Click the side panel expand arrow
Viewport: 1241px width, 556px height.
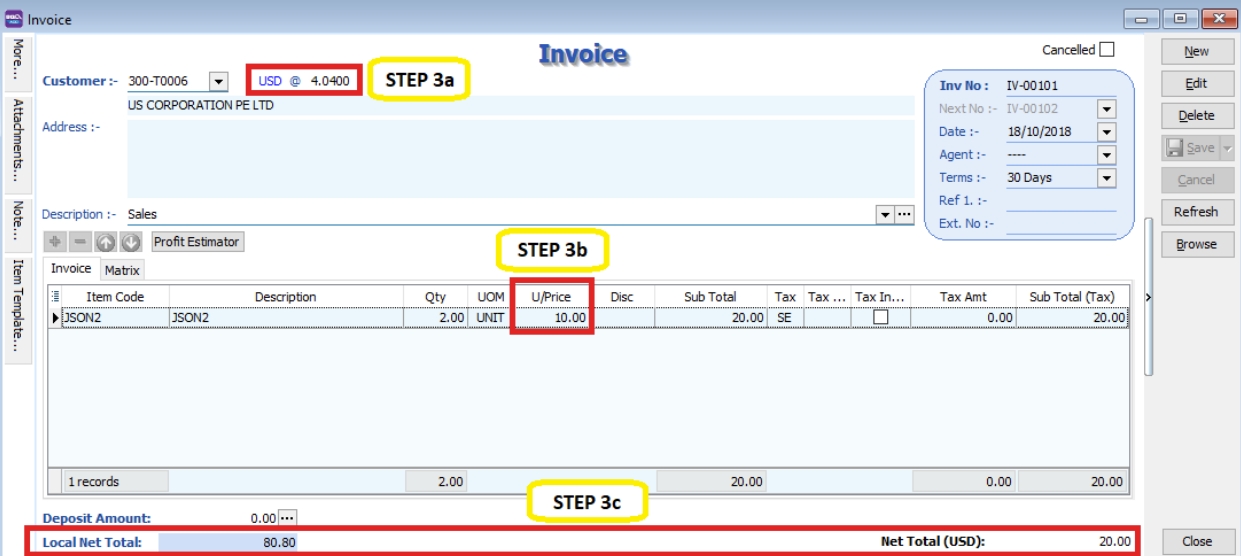point(1148,297)
